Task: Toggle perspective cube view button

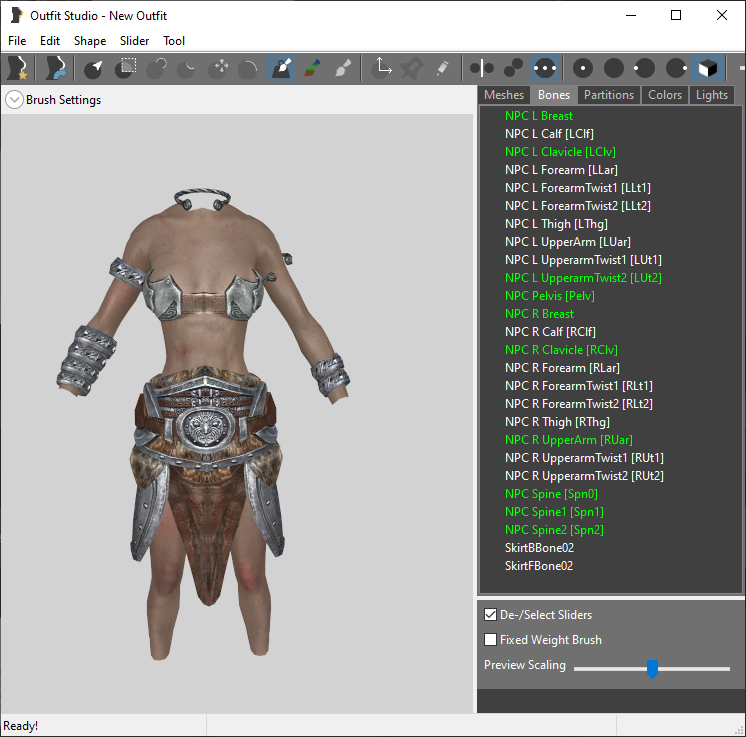Action: [x=708, y=68]
